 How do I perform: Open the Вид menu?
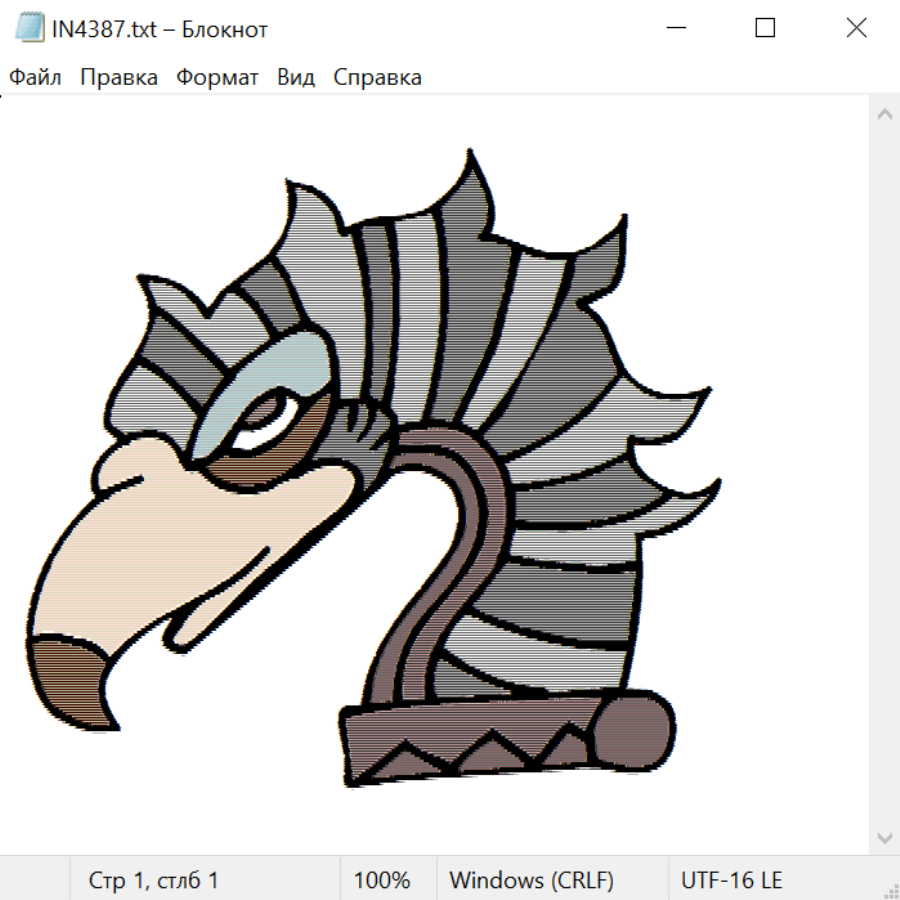pos(296,78)
